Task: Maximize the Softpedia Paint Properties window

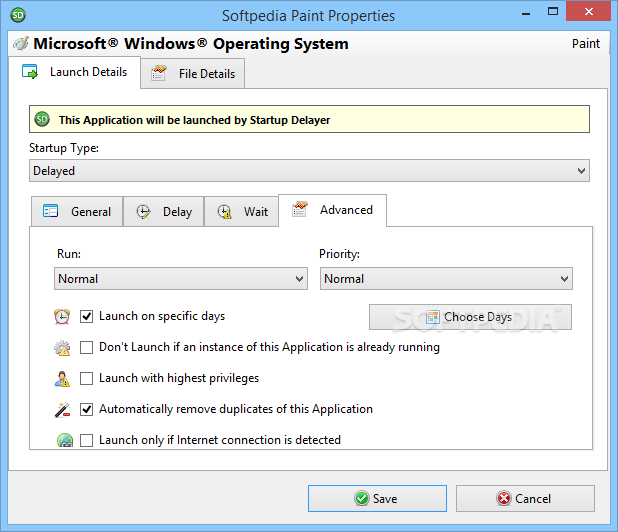Action: pos(553,11)
